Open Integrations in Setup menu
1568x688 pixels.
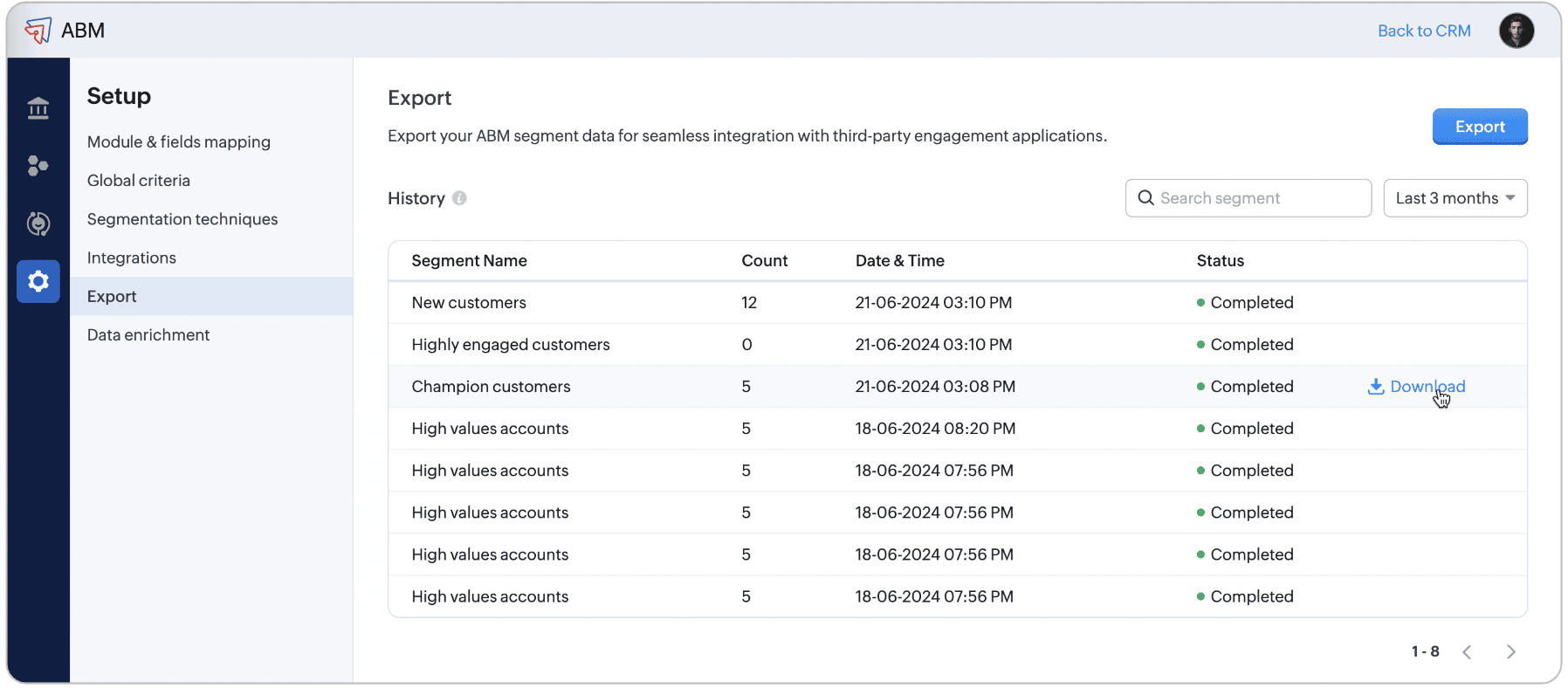pyautogui.click(x=132, y=258)
